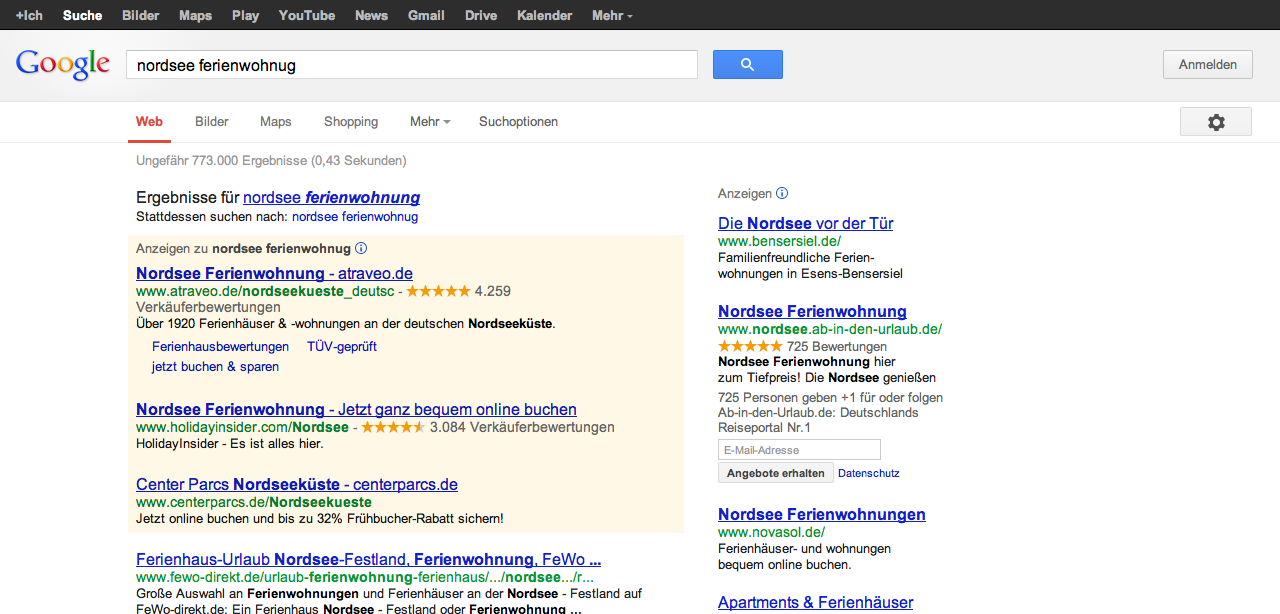Click the ab-in-den-urlaub star rating
The height and width of the screenshot is (614, 1280).
point(750,347)
